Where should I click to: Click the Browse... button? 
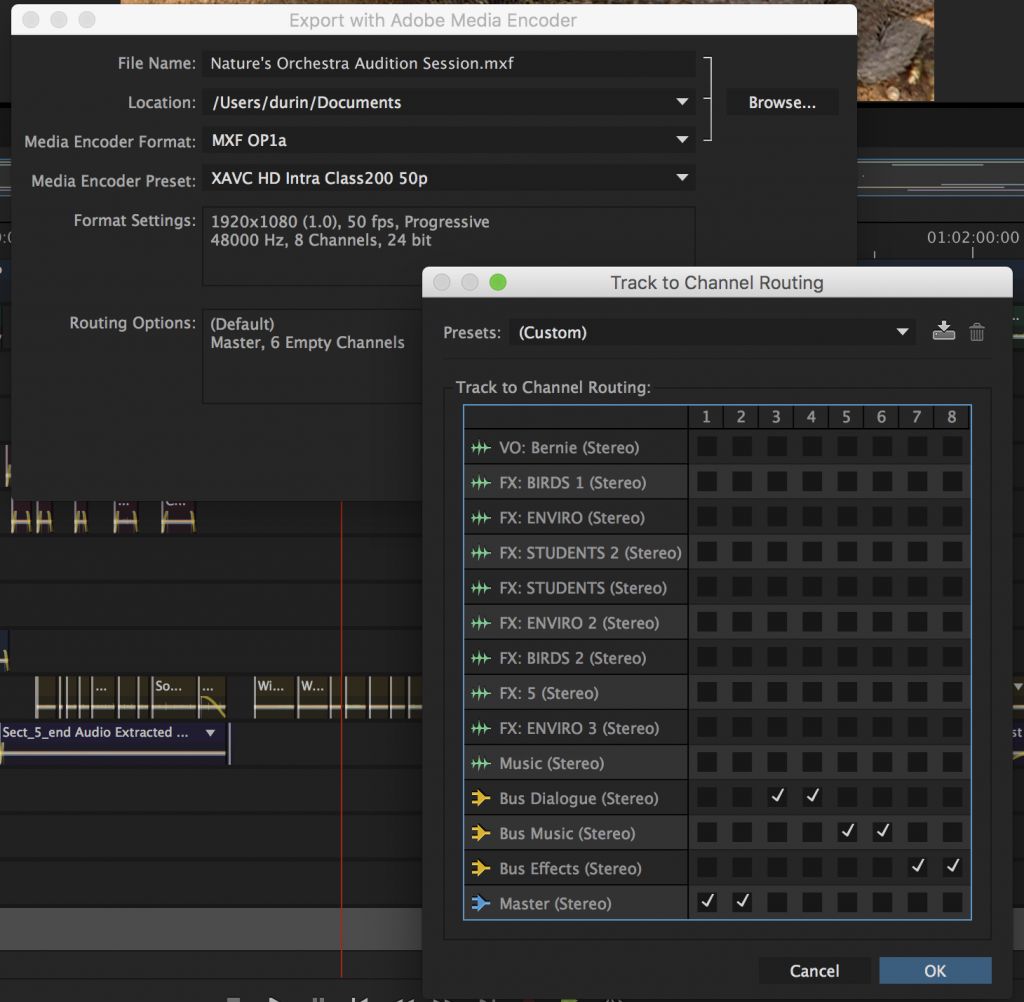click(782, 102)
